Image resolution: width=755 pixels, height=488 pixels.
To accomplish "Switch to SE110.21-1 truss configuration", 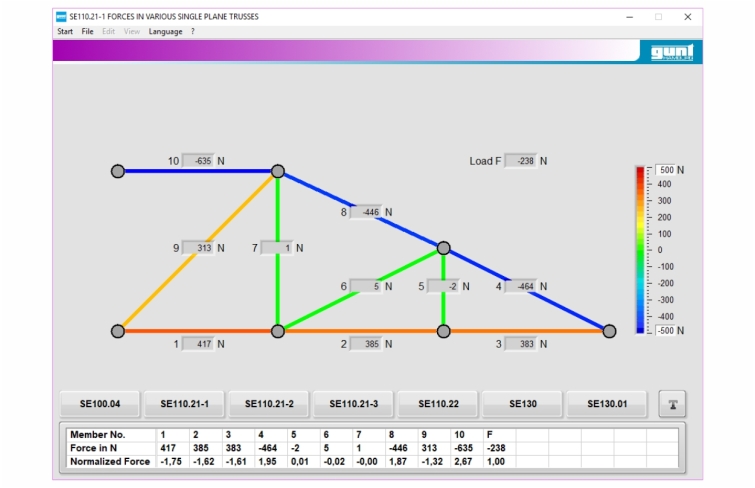I will point(184,404).
